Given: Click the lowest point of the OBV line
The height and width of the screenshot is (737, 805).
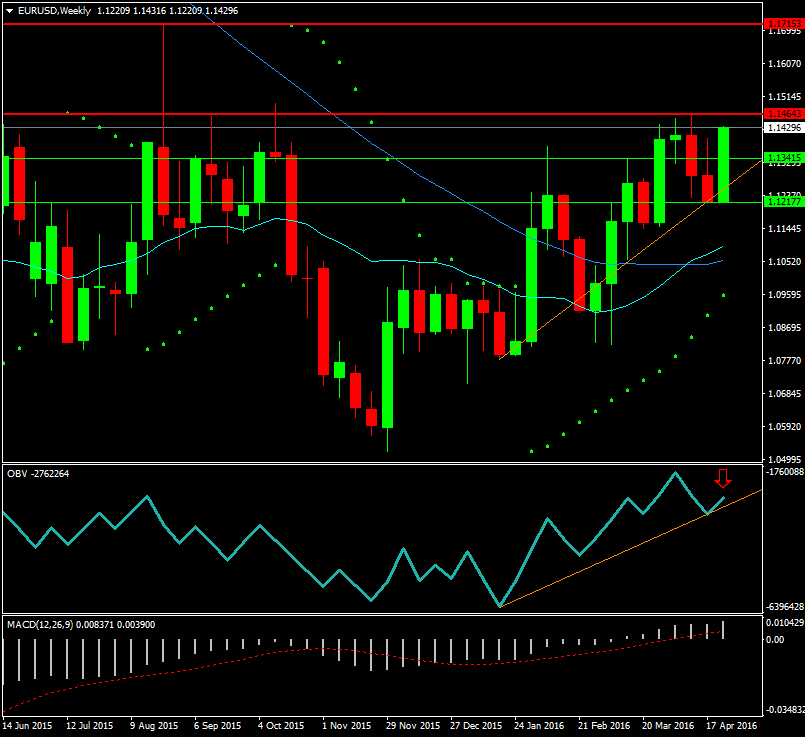Looking at the screenshot, I should [499, 605].
